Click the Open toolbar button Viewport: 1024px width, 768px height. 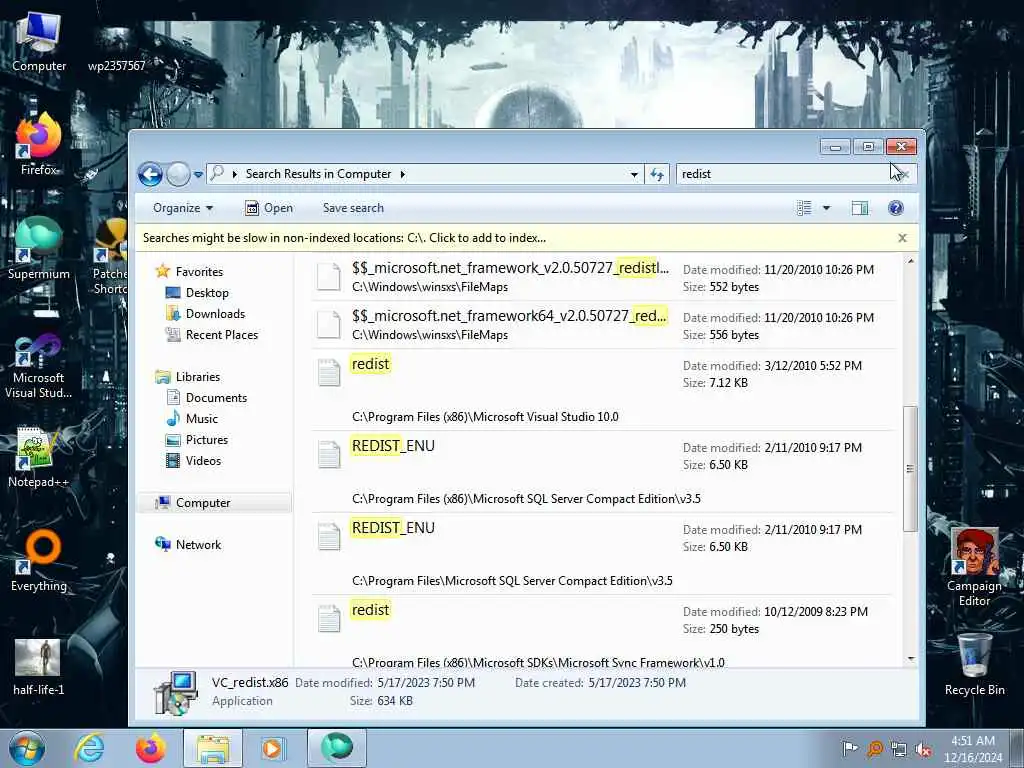click(269, 208)
